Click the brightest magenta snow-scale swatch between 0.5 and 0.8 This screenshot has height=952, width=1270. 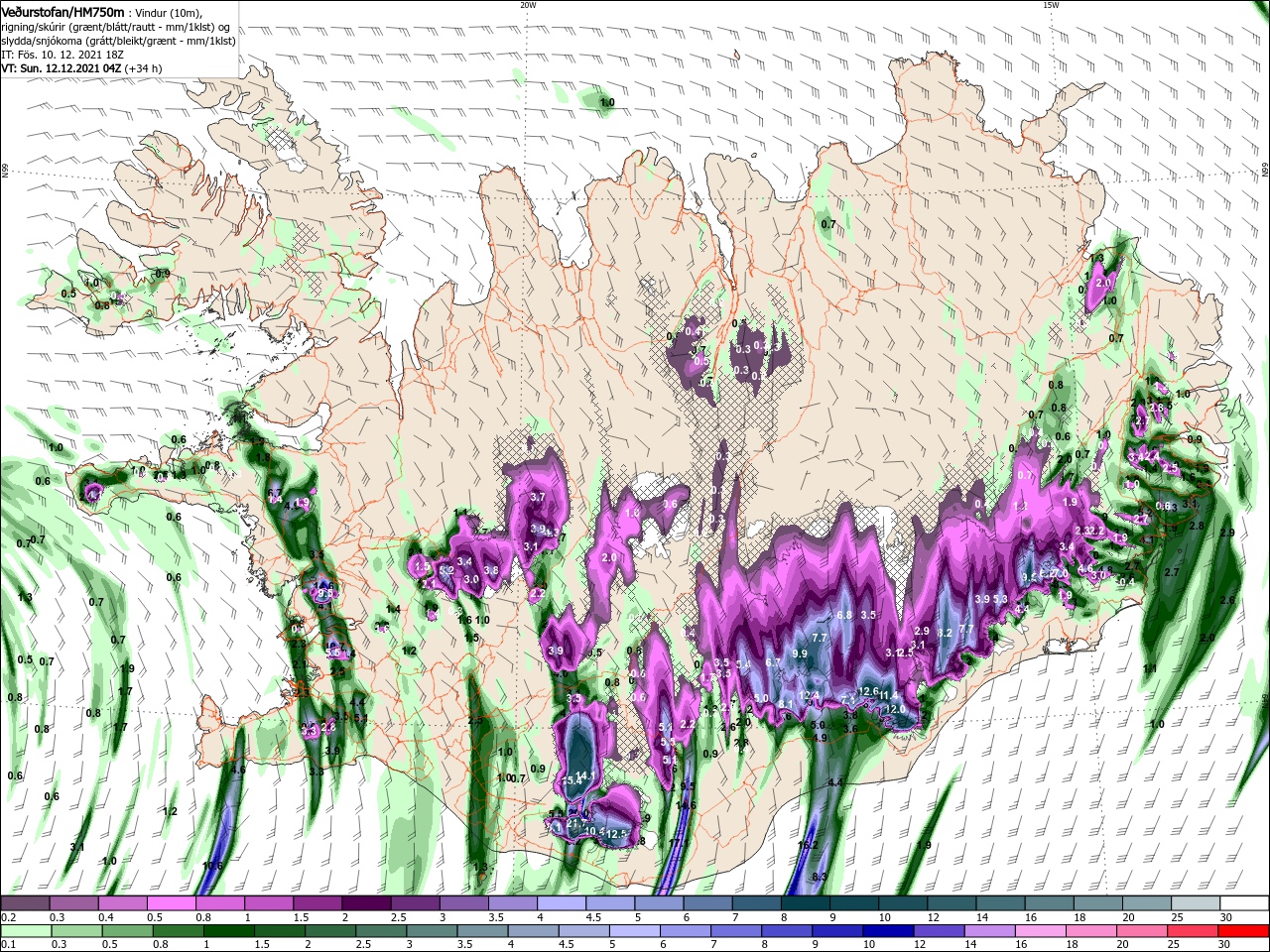tap(171, 903)
